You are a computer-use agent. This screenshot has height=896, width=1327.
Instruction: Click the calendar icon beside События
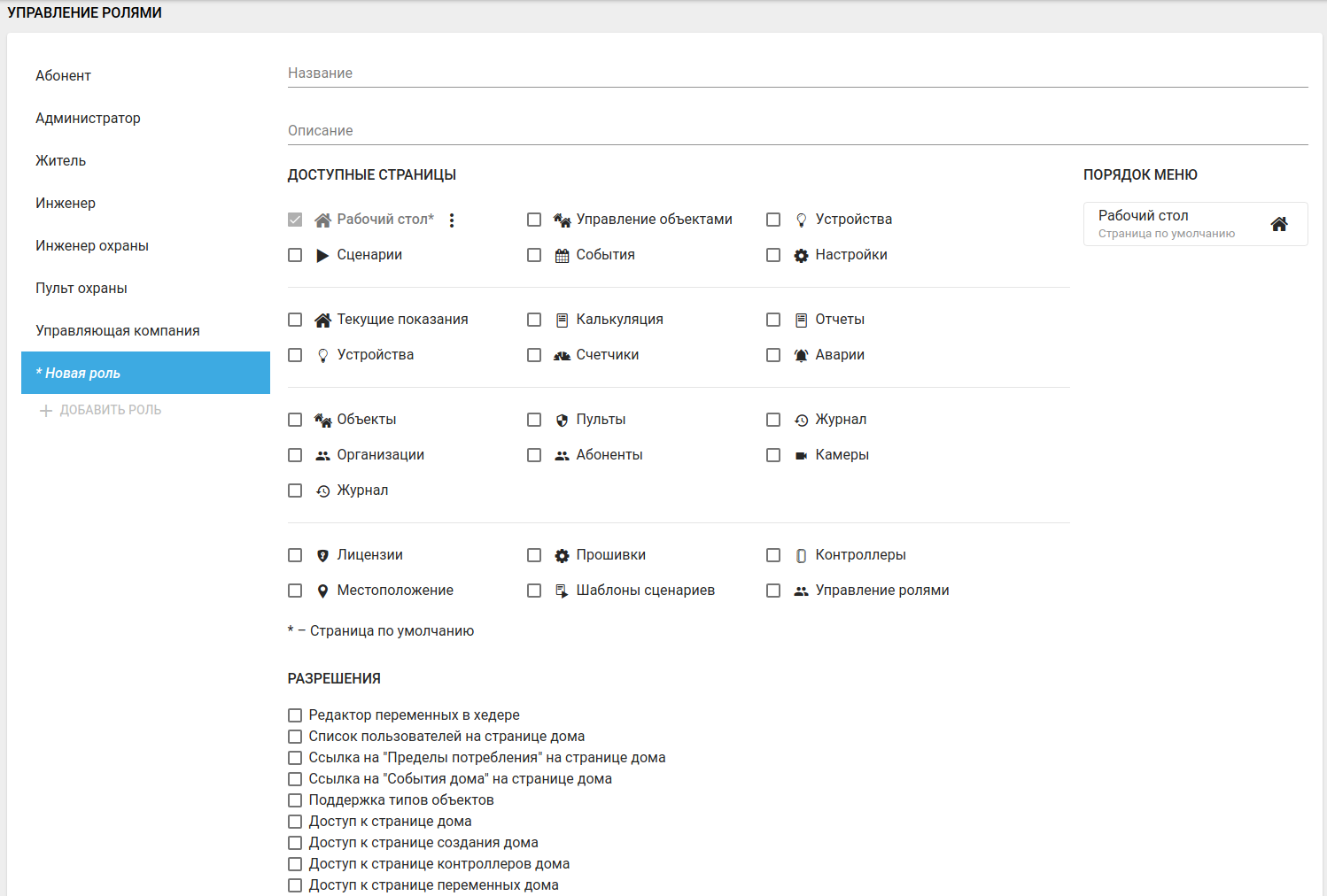pyautogui.click(x=562, y=256)
